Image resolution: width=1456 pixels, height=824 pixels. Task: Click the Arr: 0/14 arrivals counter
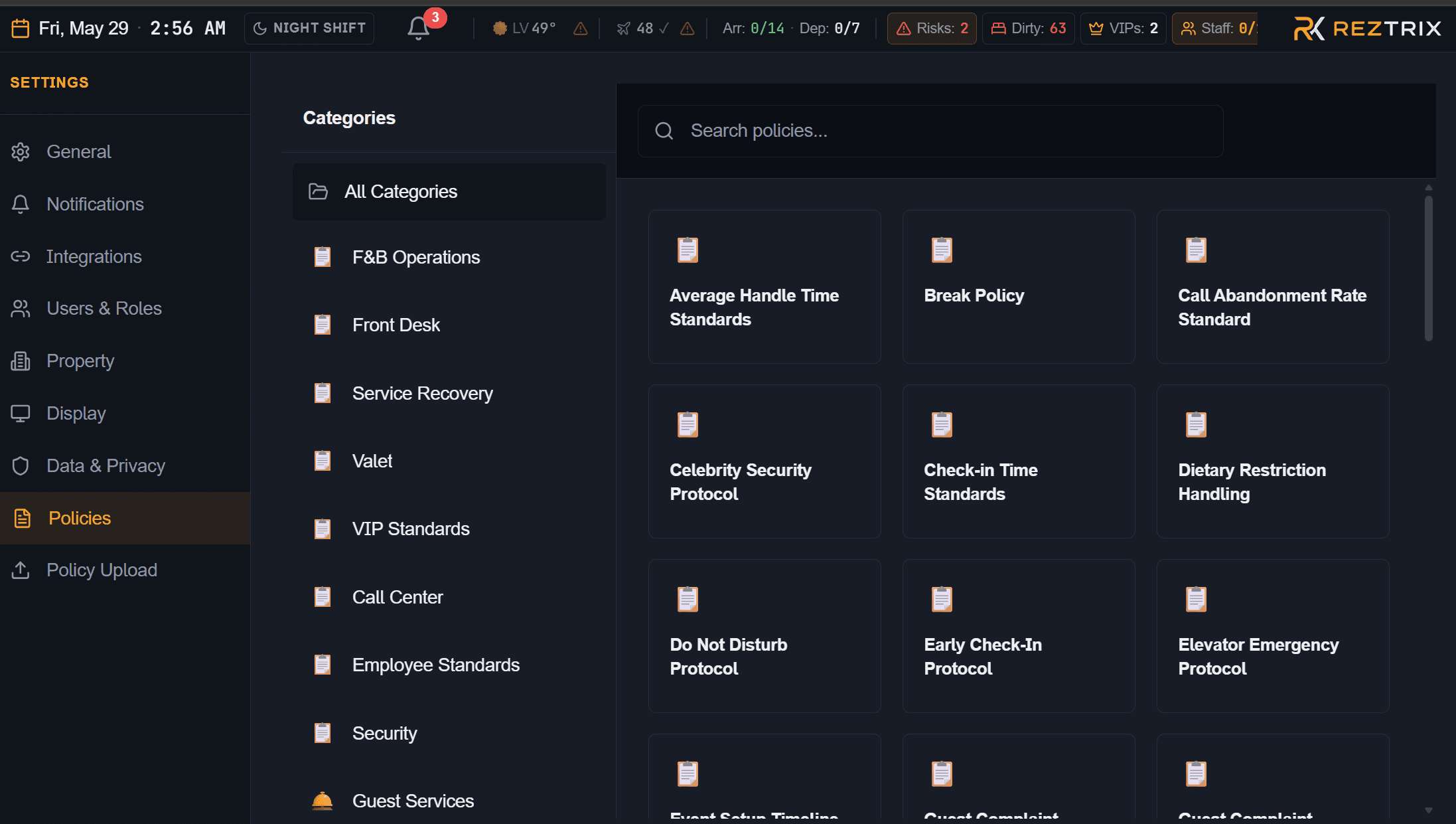[753, 29]
